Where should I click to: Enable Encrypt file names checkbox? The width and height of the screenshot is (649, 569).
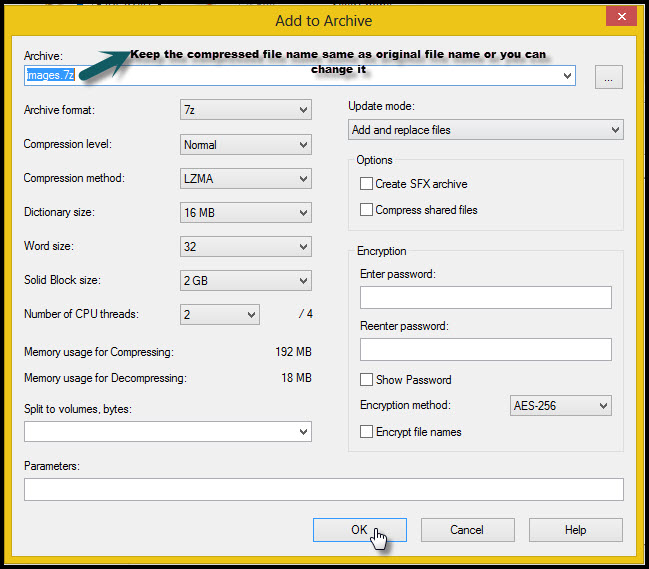tap(367, 432)
